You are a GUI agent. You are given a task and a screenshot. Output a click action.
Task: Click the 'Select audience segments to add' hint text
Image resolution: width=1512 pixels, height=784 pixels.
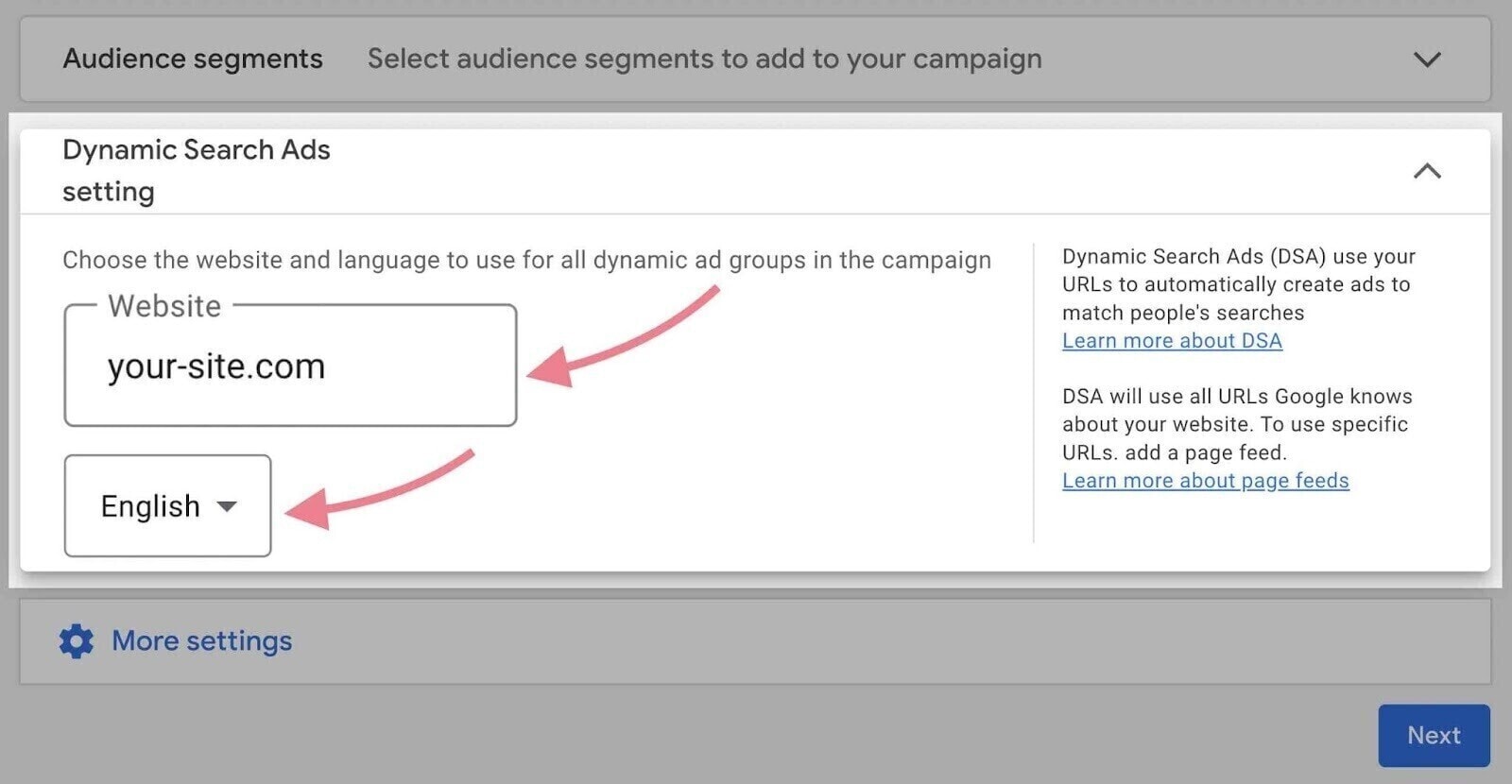[704, 60]
